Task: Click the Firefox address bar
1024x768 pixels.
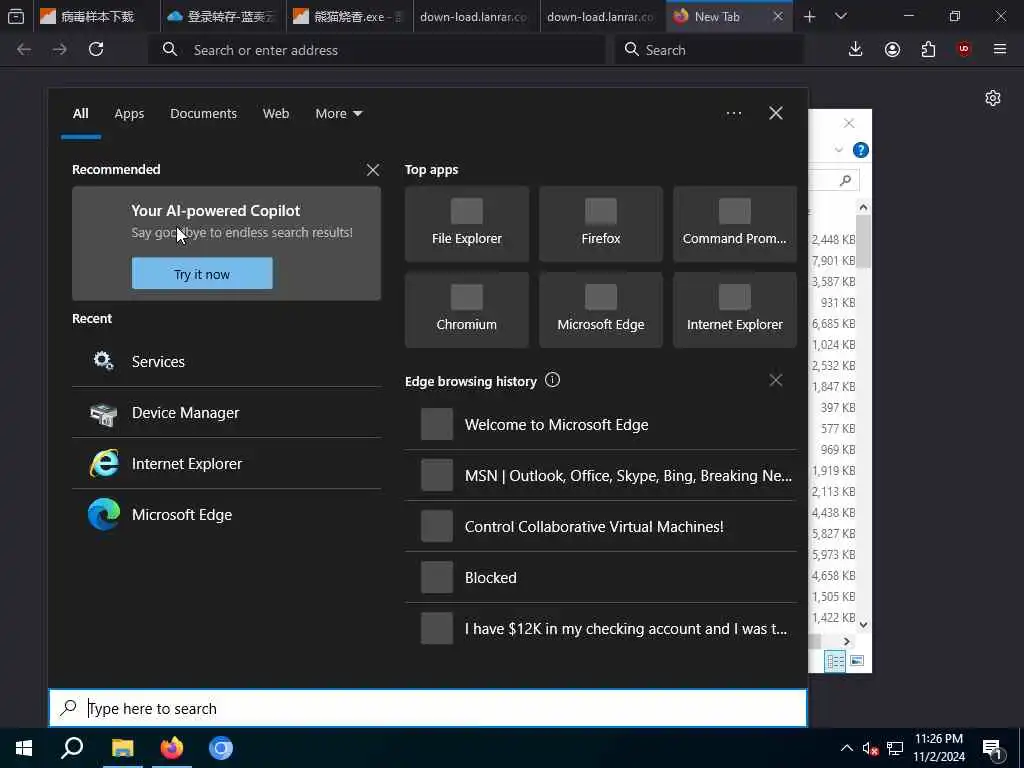Action: click(377, 50)
